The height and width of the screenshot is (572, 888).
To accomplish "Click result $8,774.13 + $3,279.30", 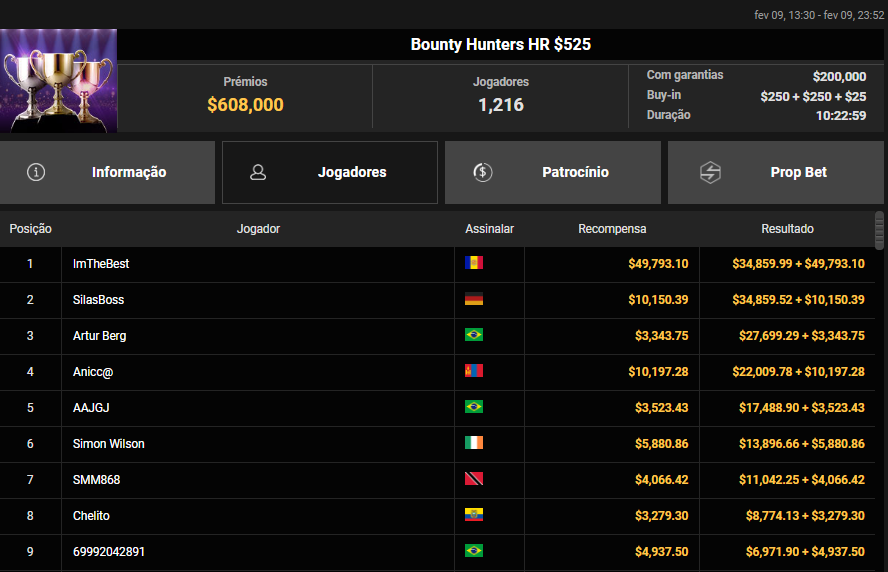I will (x=805, y=516).
